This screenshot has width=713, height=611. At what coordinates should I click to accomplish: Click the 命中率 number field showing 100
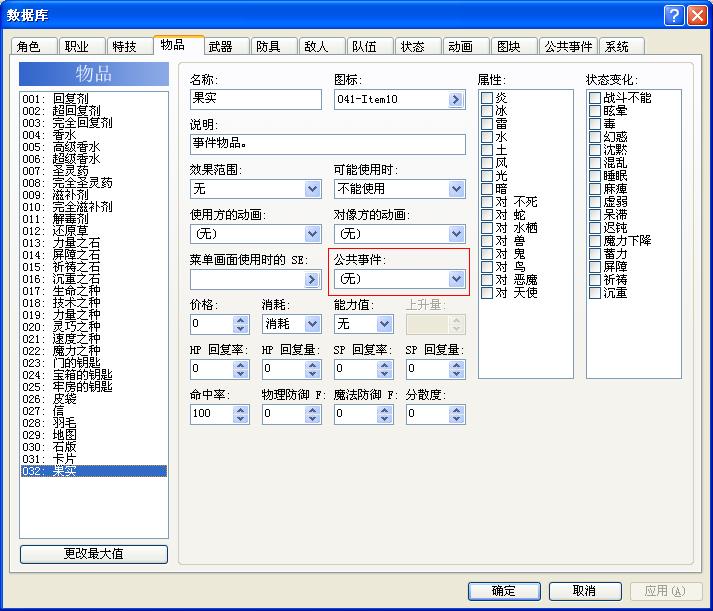(212, 414)
